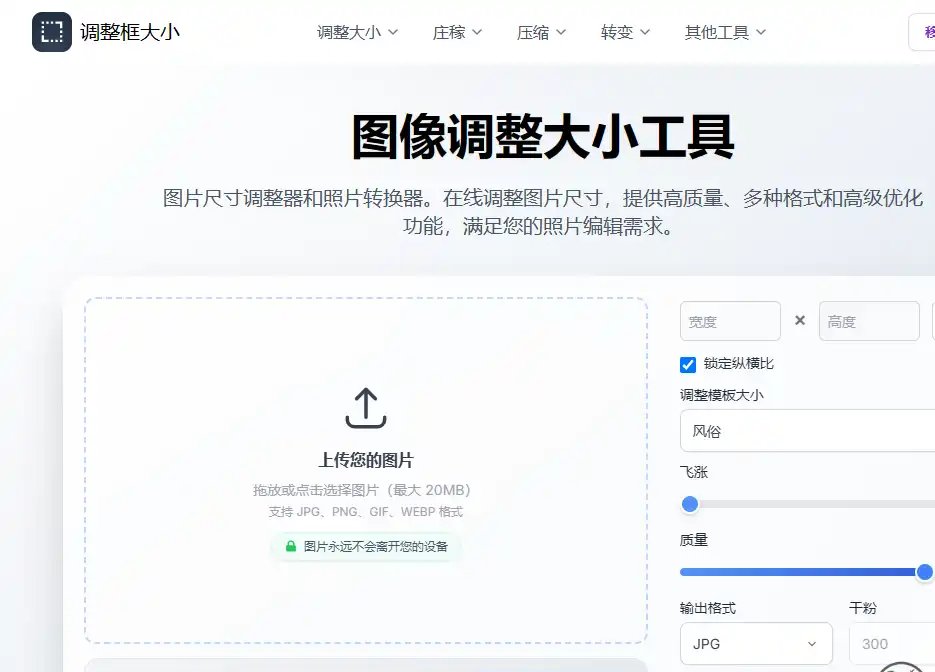The height and width of the screenshot is (672, 935).
Task: Click the 高度 input field
Action: 869,321
